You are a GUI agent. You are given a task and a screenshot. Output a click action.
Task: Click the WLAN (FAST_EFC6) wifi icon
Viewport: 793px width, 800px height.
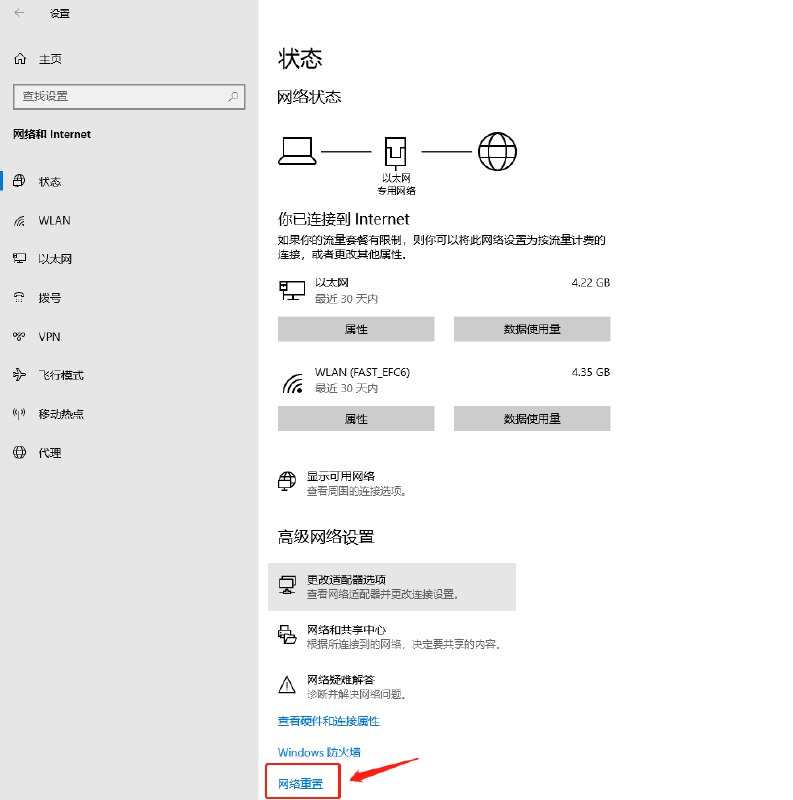[x=293, y=383]
